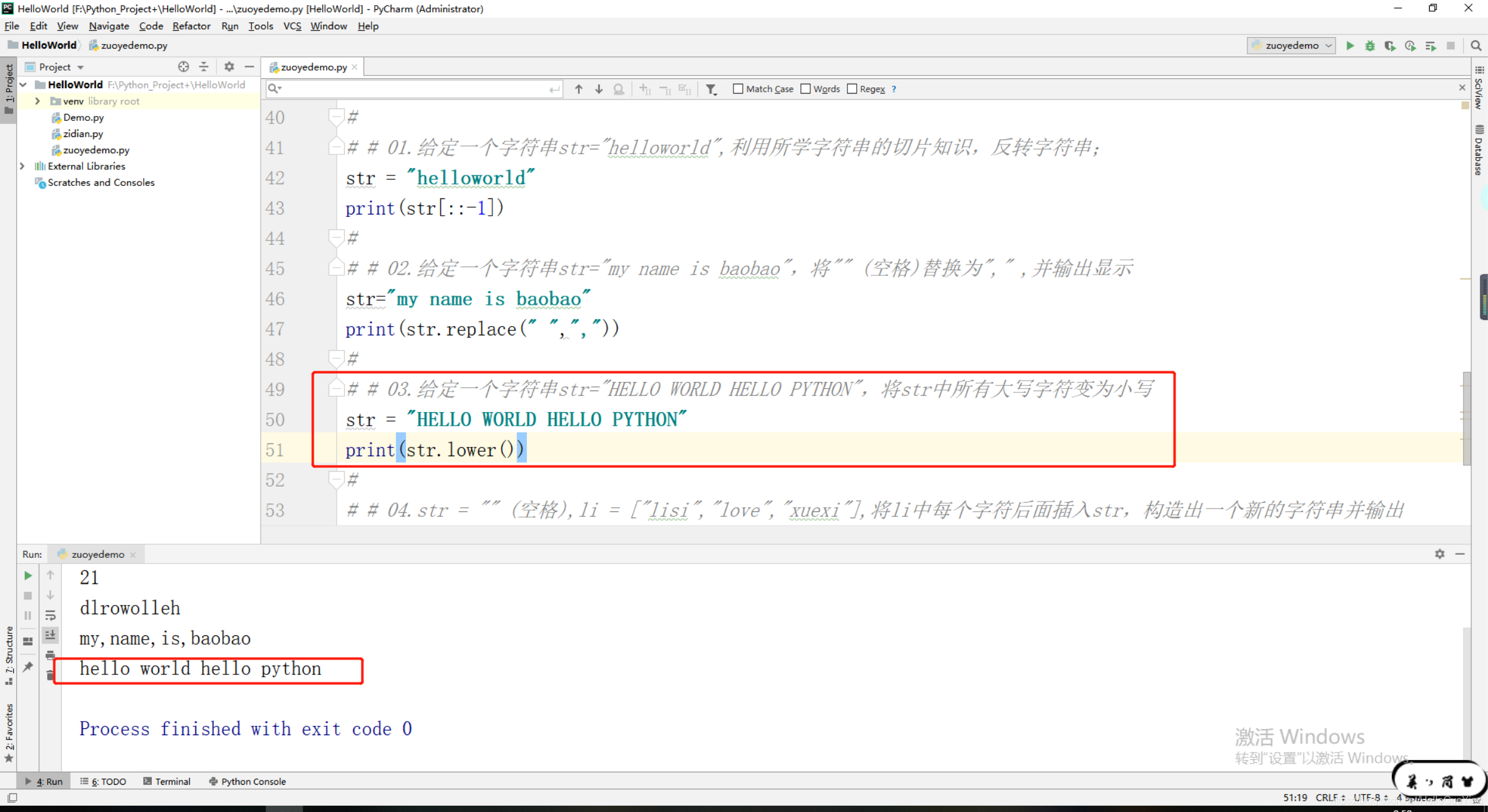This screenshot has width=1488, height=812.
Task: Click the green Run button in top toolbar
Action: [1350, 45]
